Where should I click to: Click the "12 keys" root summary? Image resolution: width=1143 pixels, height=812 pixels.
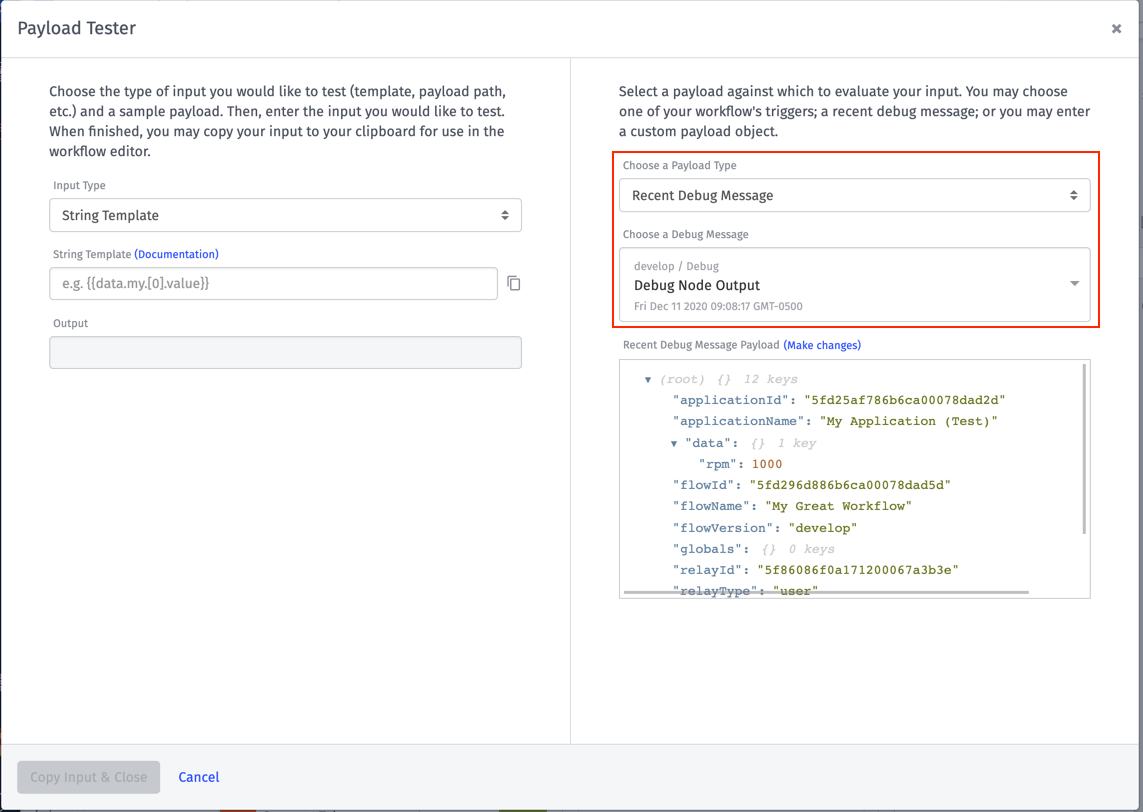coord(771,380)
